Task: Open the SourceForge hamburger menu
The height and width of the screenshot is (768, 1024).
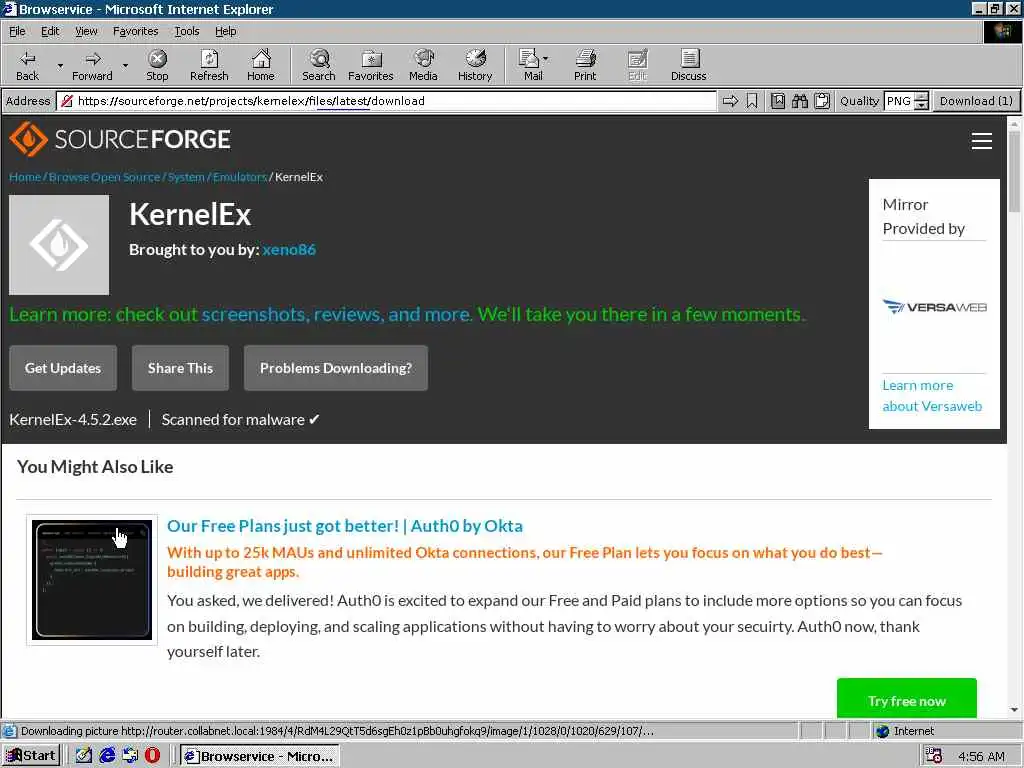Action: point(982,140)
